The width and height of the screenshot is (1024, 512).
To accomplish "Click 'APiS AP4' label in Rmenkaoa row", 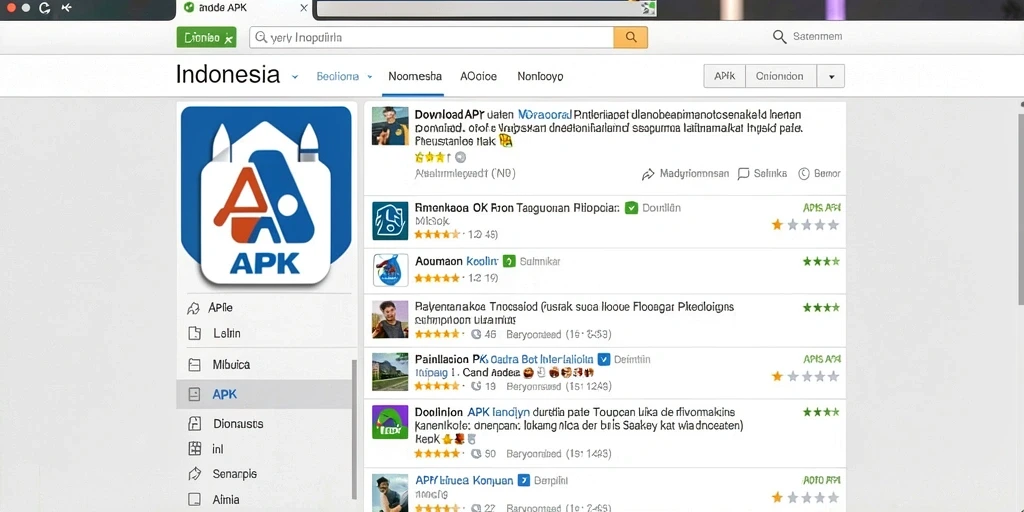I will [822, 208].
